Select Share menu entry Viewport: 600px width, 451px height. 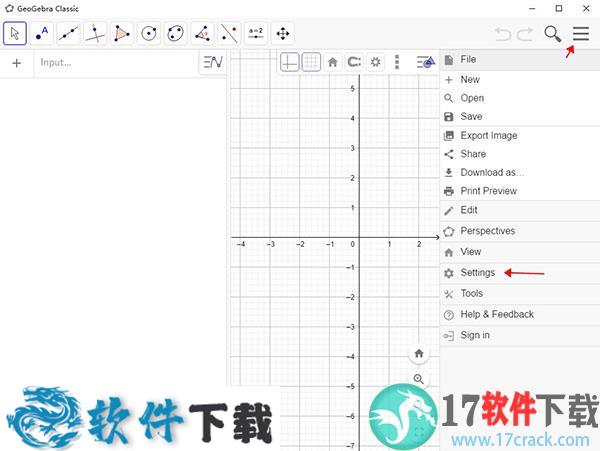[520, 154]
